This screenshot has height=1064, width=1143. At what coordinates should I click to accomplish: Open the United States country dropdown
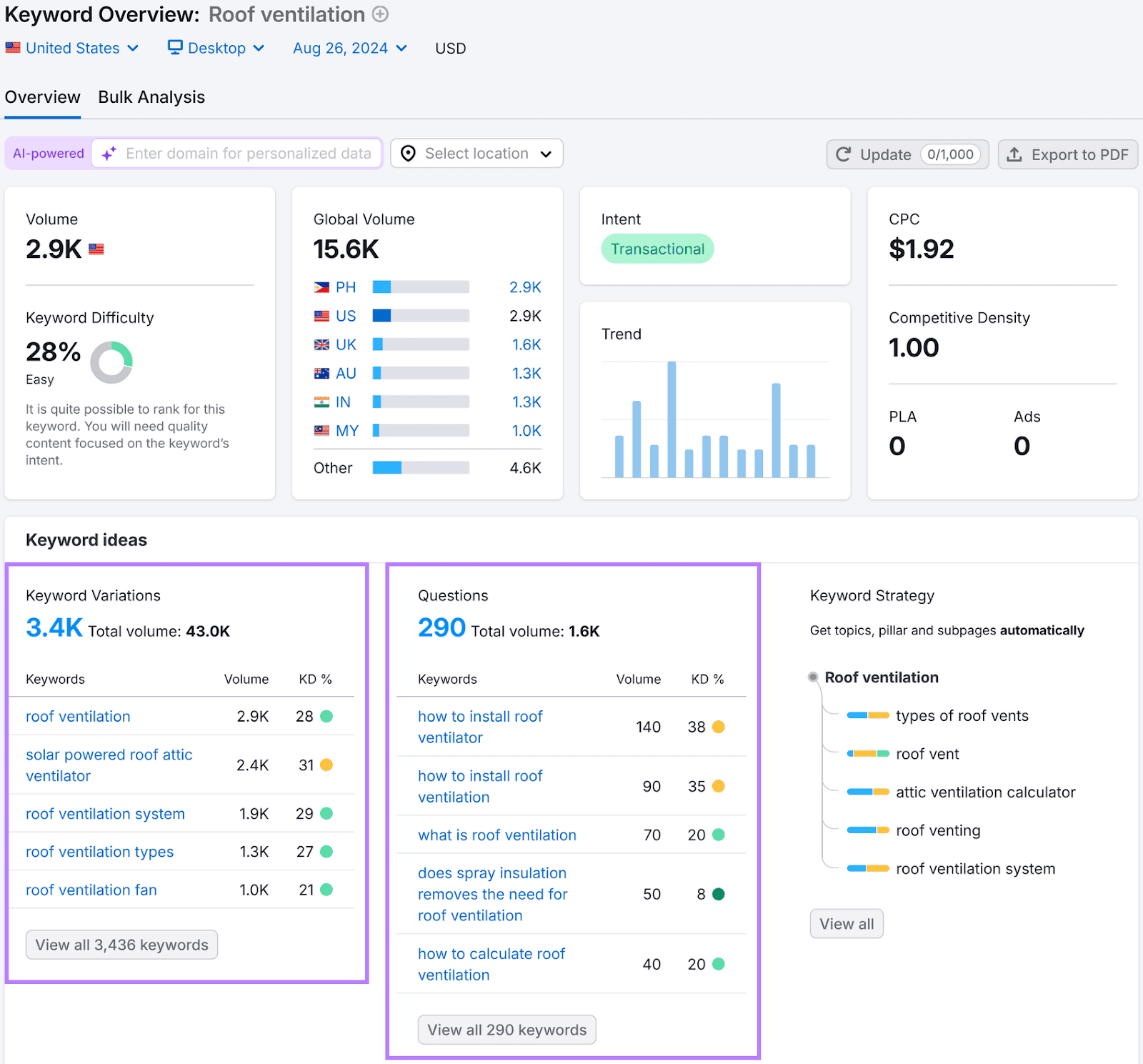point(72,48)
